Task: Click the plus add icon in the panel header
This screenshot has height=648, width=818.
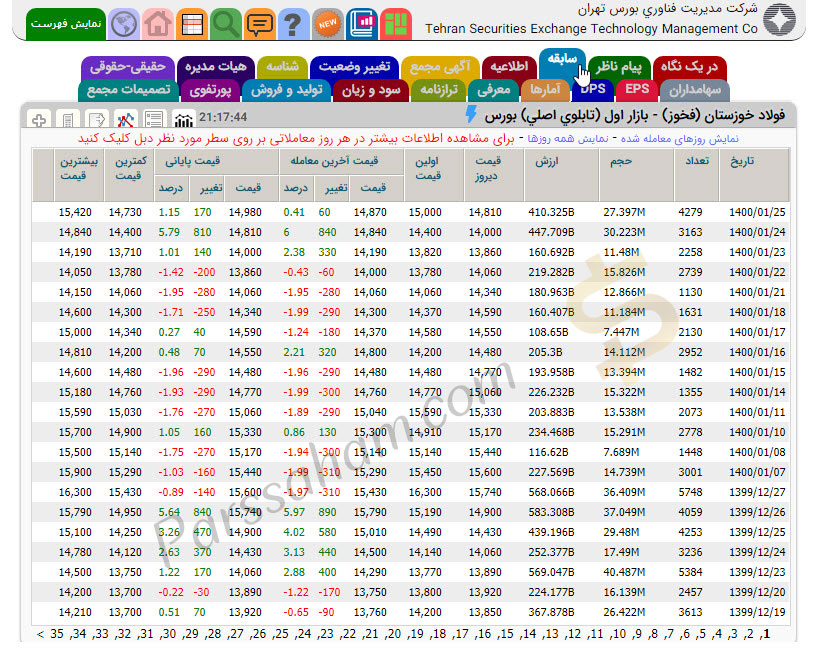Action: [x=39, y=120]
